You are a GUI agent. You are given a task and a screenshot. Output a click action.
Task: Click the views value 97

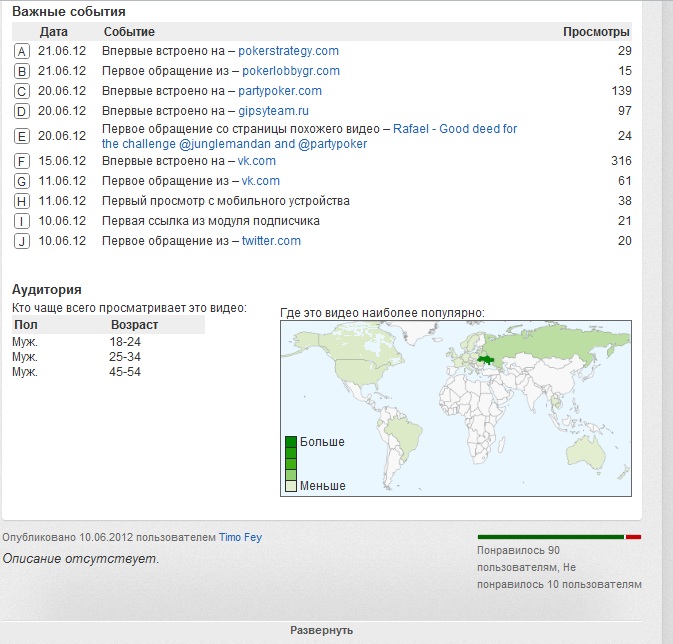coord(624,111)
